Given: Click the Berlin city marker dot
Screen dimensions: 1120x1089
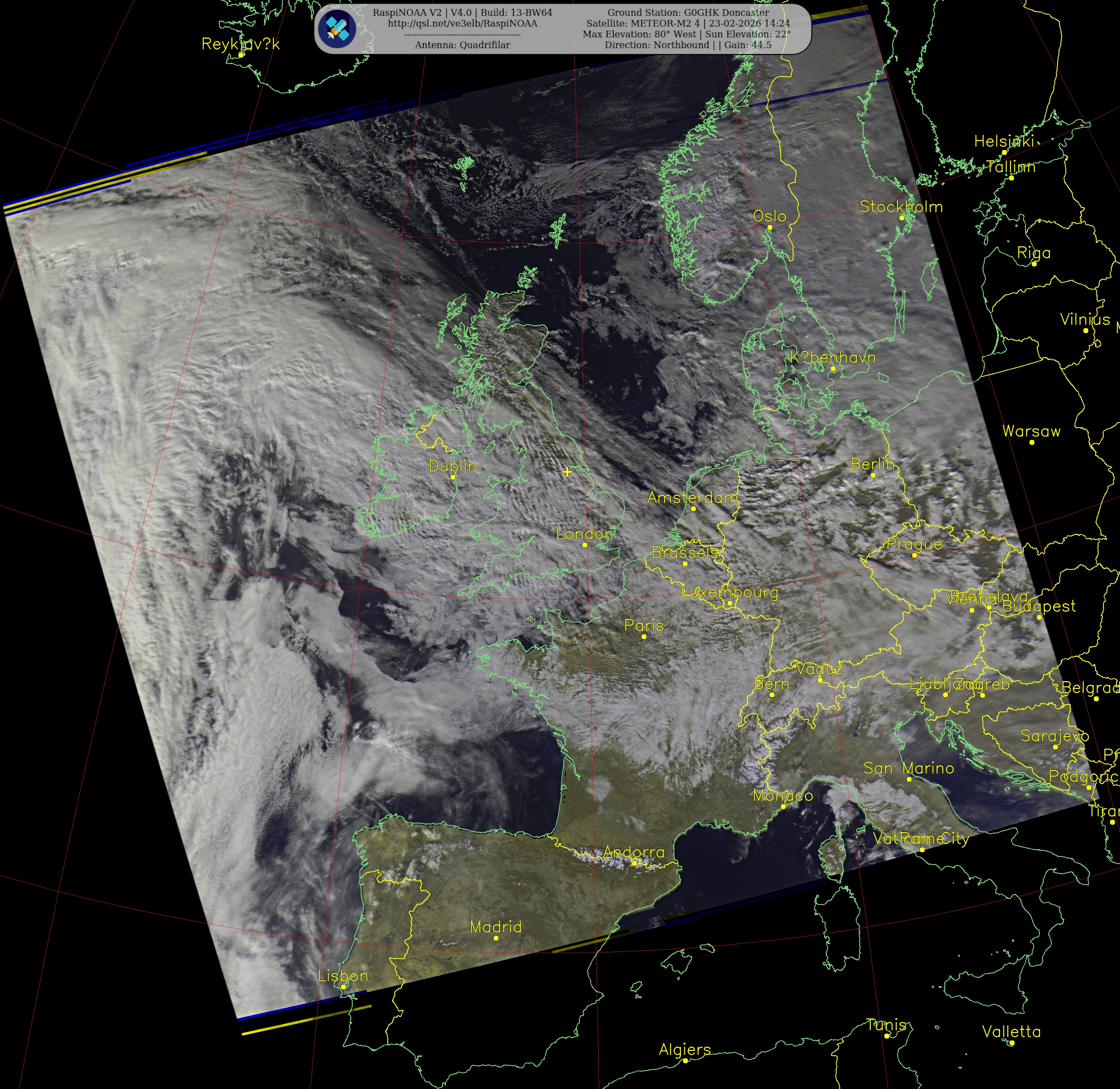Looking at the screenshot, I should (872, 475).
